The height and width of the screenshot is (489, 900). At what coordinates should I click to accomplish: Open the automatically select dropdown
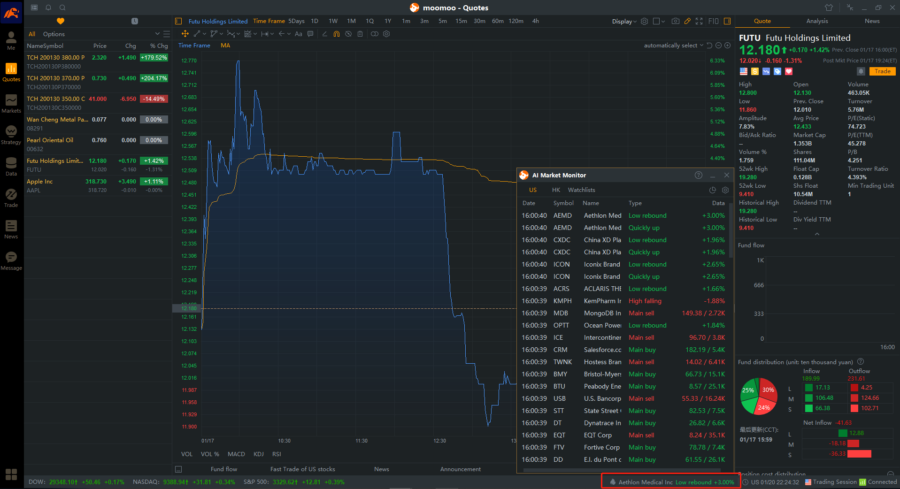pyautogui.click(x=673, y=45)
